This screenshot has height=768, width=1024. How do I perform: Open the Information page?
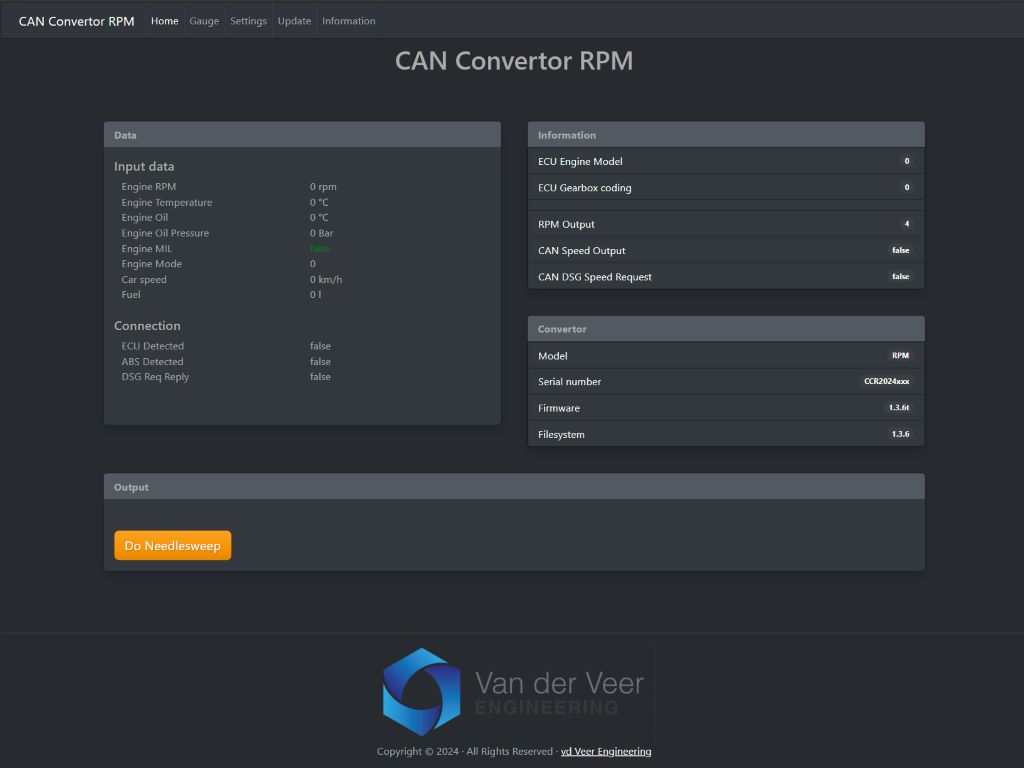point(348,20)
